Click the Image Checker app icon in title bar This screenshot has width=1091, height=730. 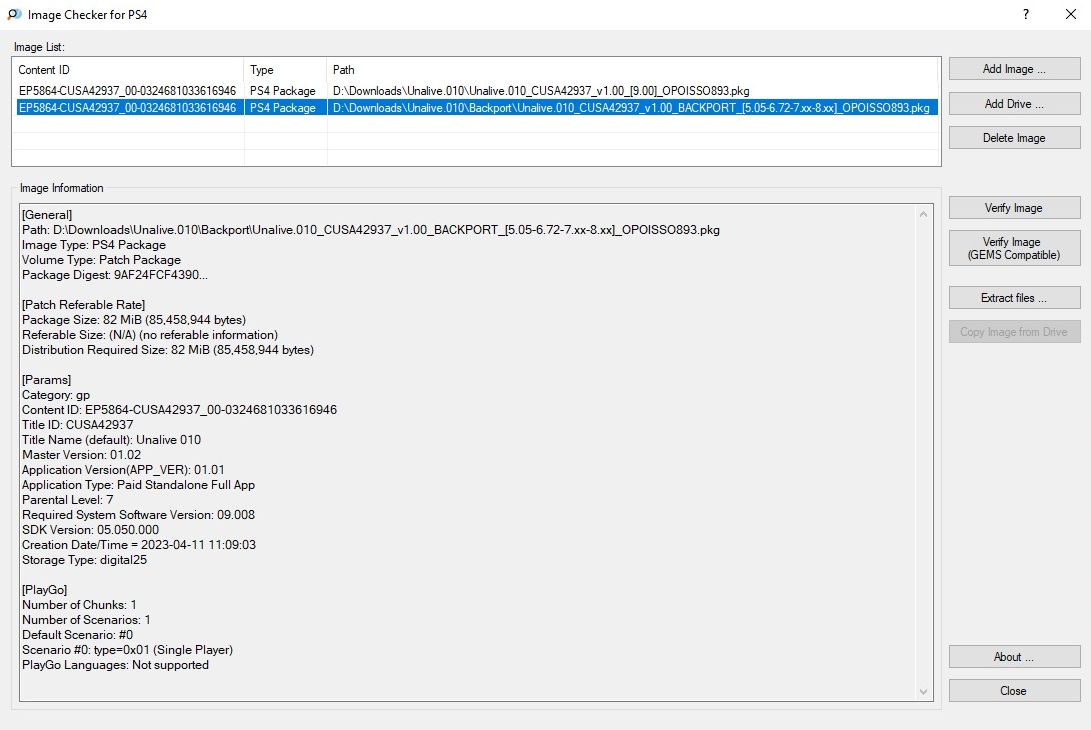point(14,15)
